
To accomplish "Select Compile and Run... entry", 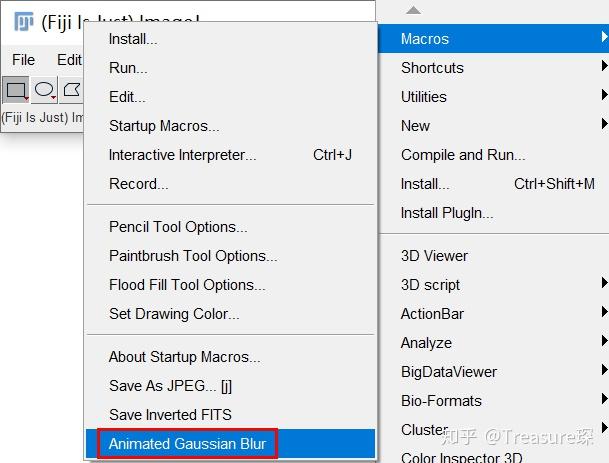I will click(x=463, y=154).
